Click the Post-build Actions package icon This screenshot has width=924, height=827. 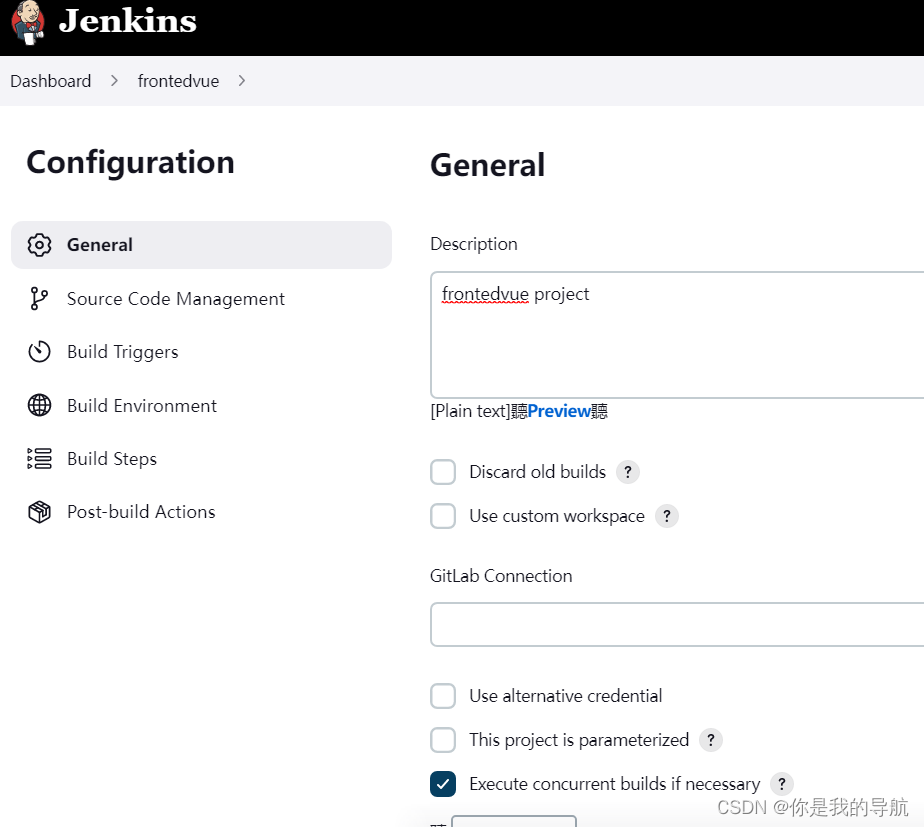coord(38,511)
